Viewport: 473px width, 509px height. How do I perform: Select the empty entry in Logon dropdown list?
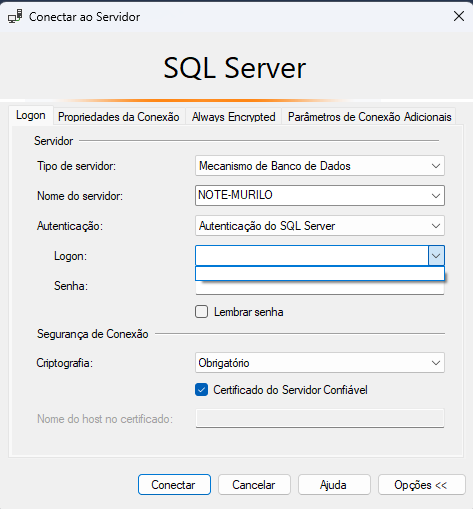coord(320,273)
